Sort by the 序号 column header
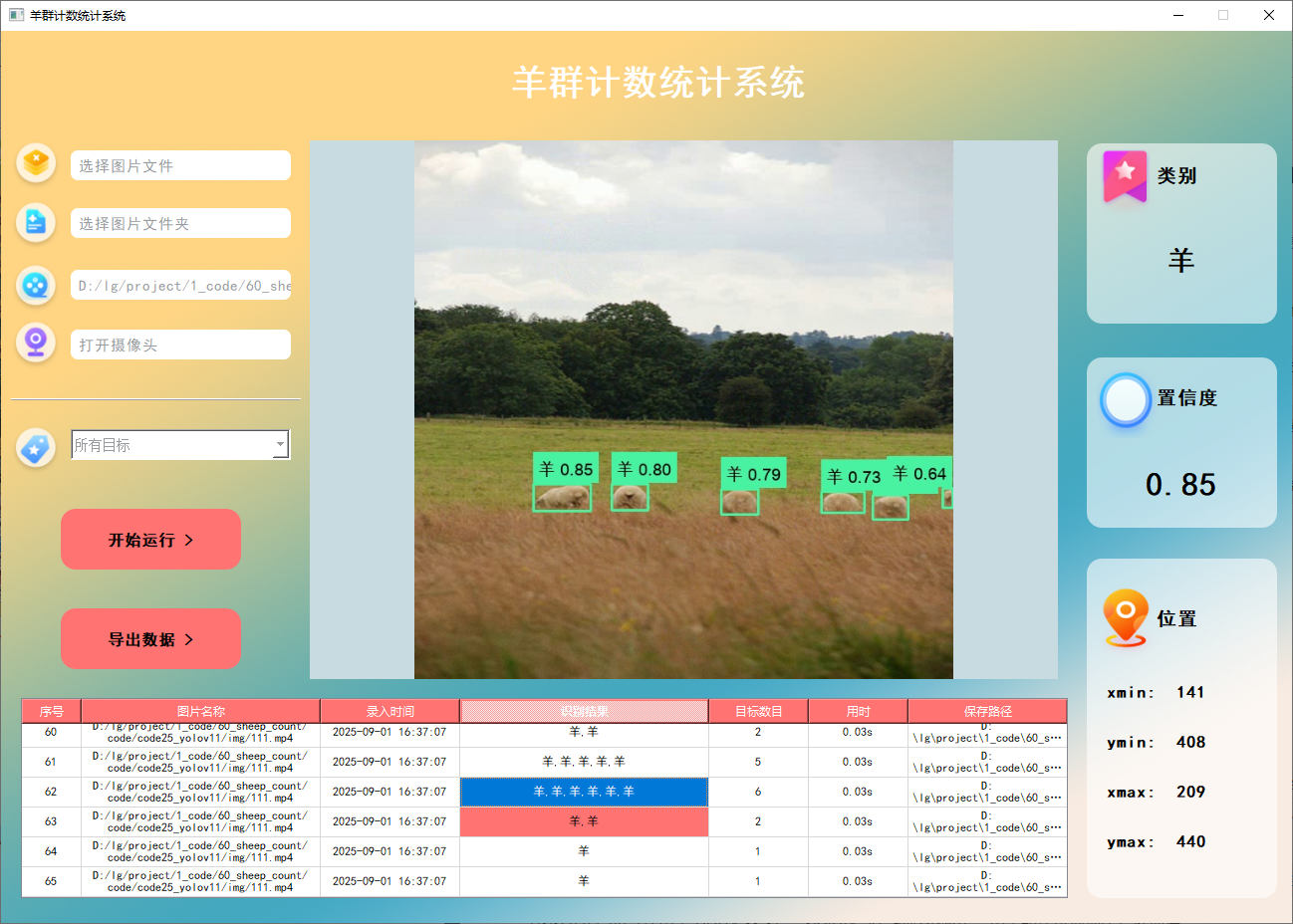Image resolution: width=1293 pixels, height=924 pixels. [52, 711]
